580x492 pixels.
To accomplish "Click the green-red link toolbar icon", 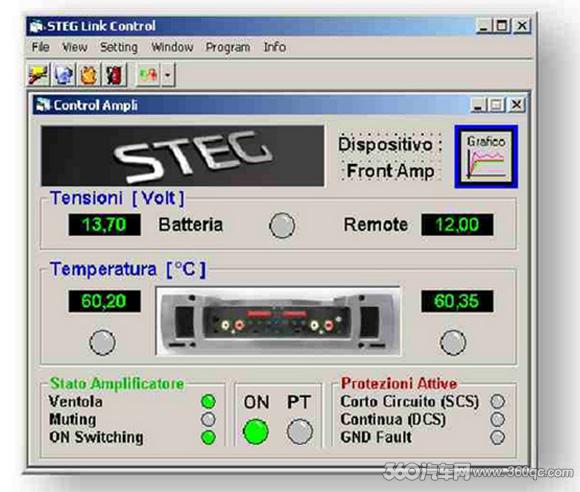I will [148, 74].
